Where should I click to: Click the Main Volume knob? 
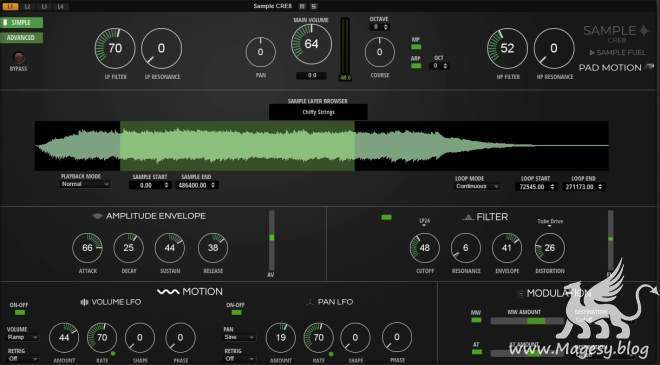(311, 44)
